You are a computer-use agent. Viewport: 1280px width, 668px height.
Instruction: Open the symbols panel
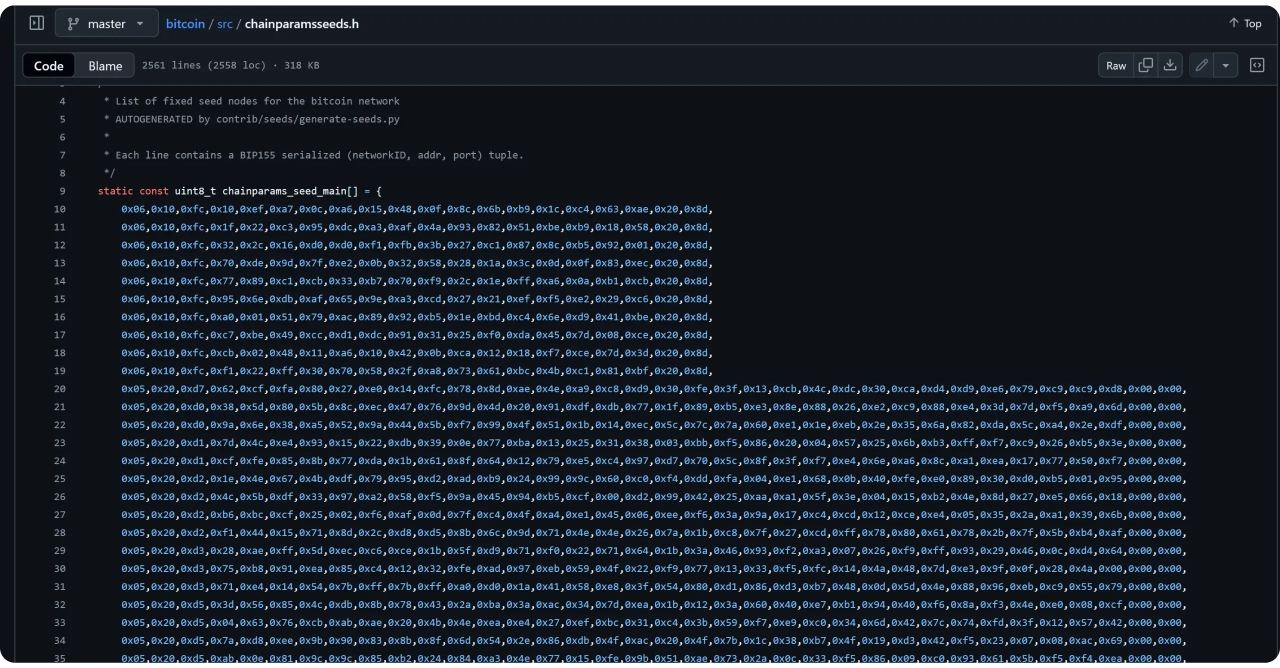pyautogui.click(x=1257, y=66)
